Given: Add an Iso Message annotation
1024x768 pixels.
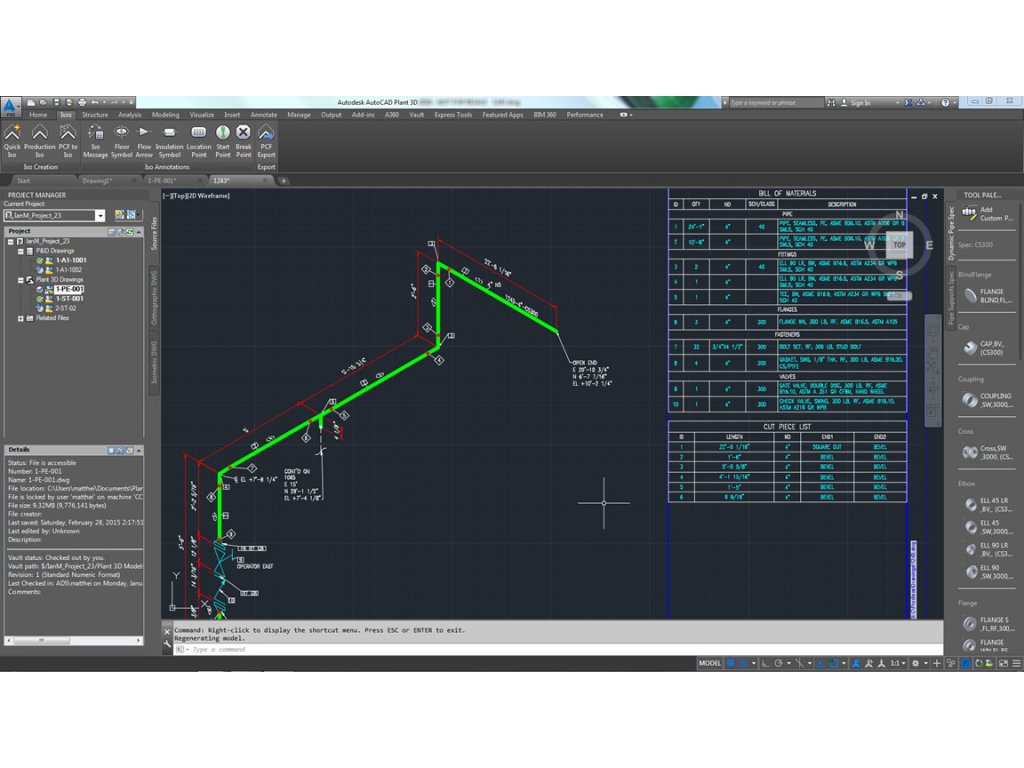Looking at the screenshot, I should [95, 141].
